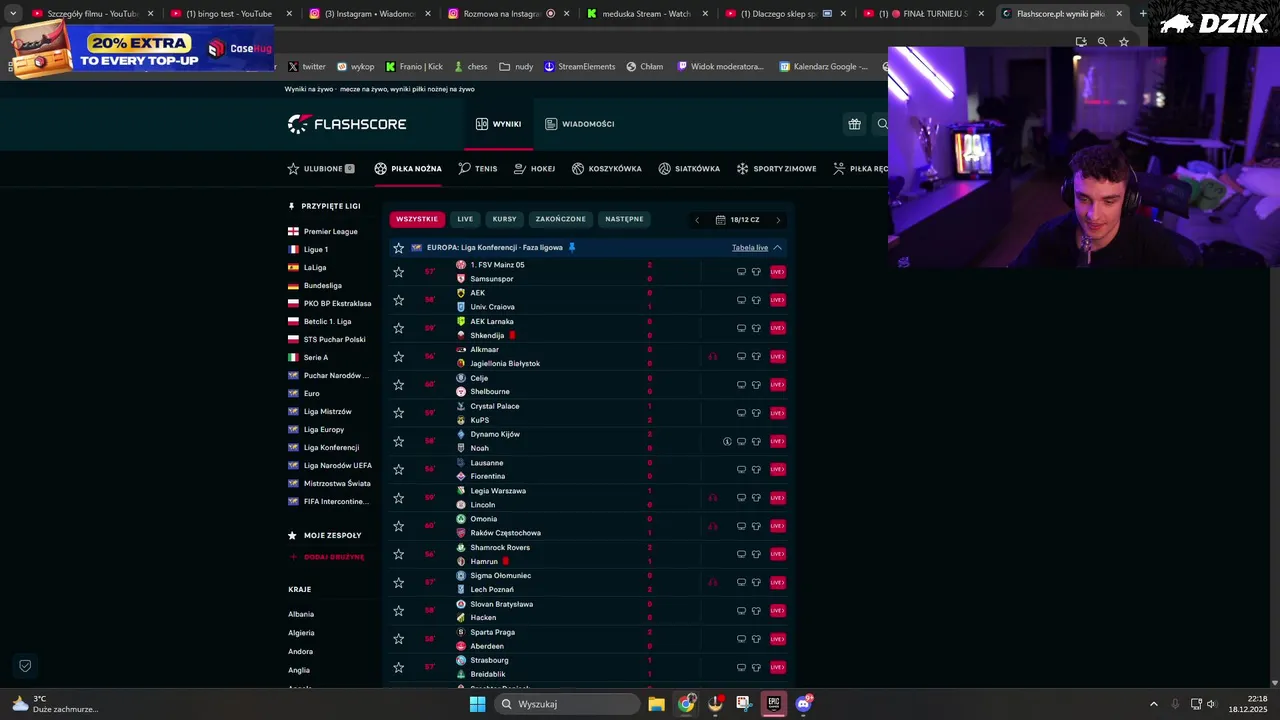This screenshot has height=720, width=1280.
Task: Star the Alkmaar vs Jagiellonia match
Action: point(399,356)
